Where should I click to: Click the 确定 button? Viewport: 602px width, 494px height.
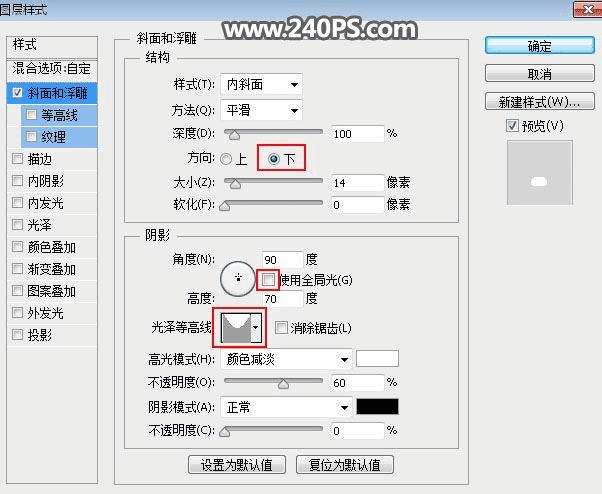(540, 46)
